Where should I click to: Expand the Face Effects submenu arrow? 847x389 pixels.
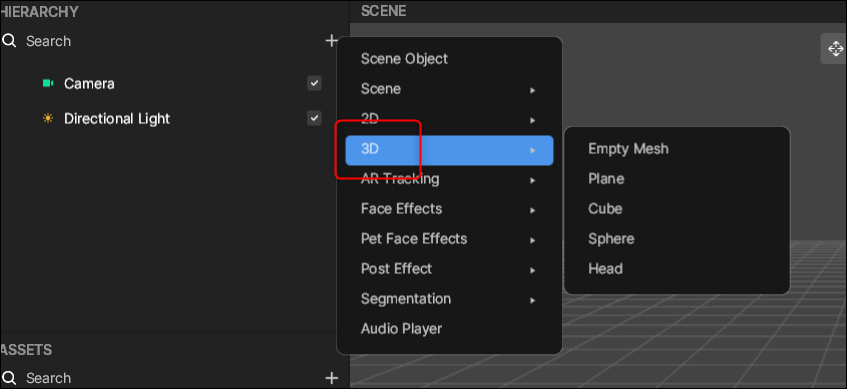533,210
